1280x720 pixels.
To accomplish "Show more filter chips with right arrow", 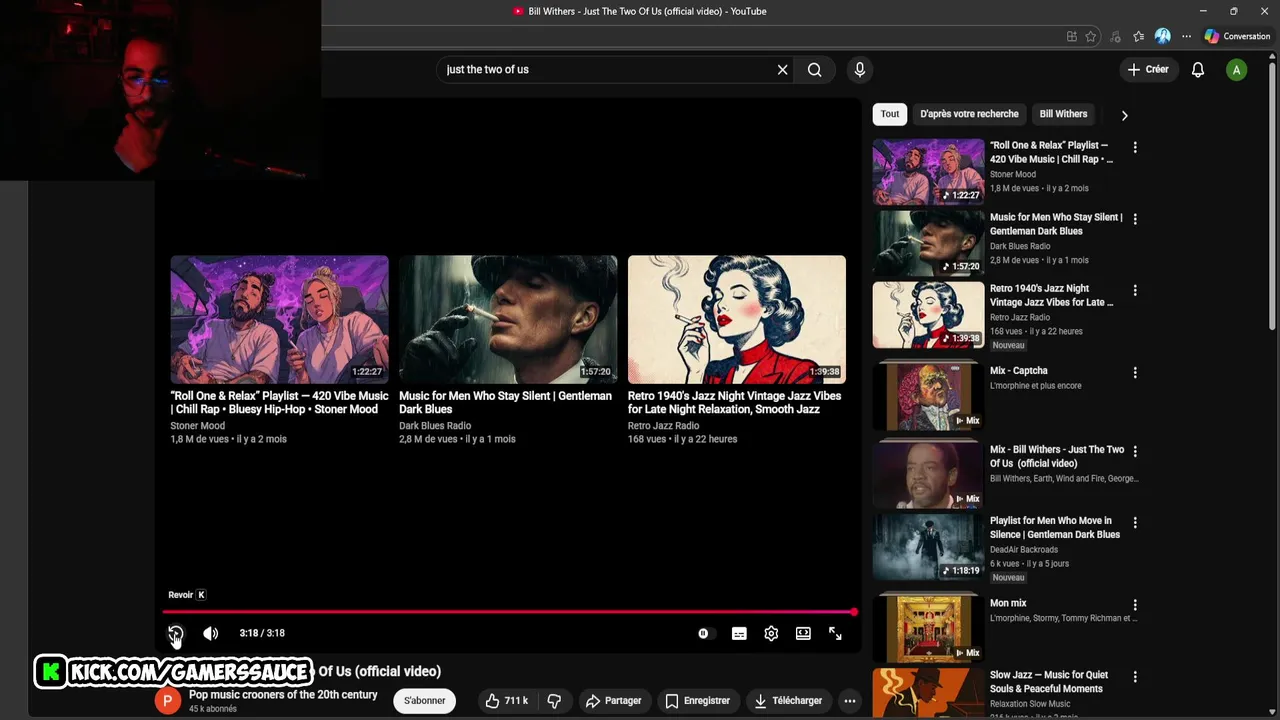I will click(x=1124, y=115).
